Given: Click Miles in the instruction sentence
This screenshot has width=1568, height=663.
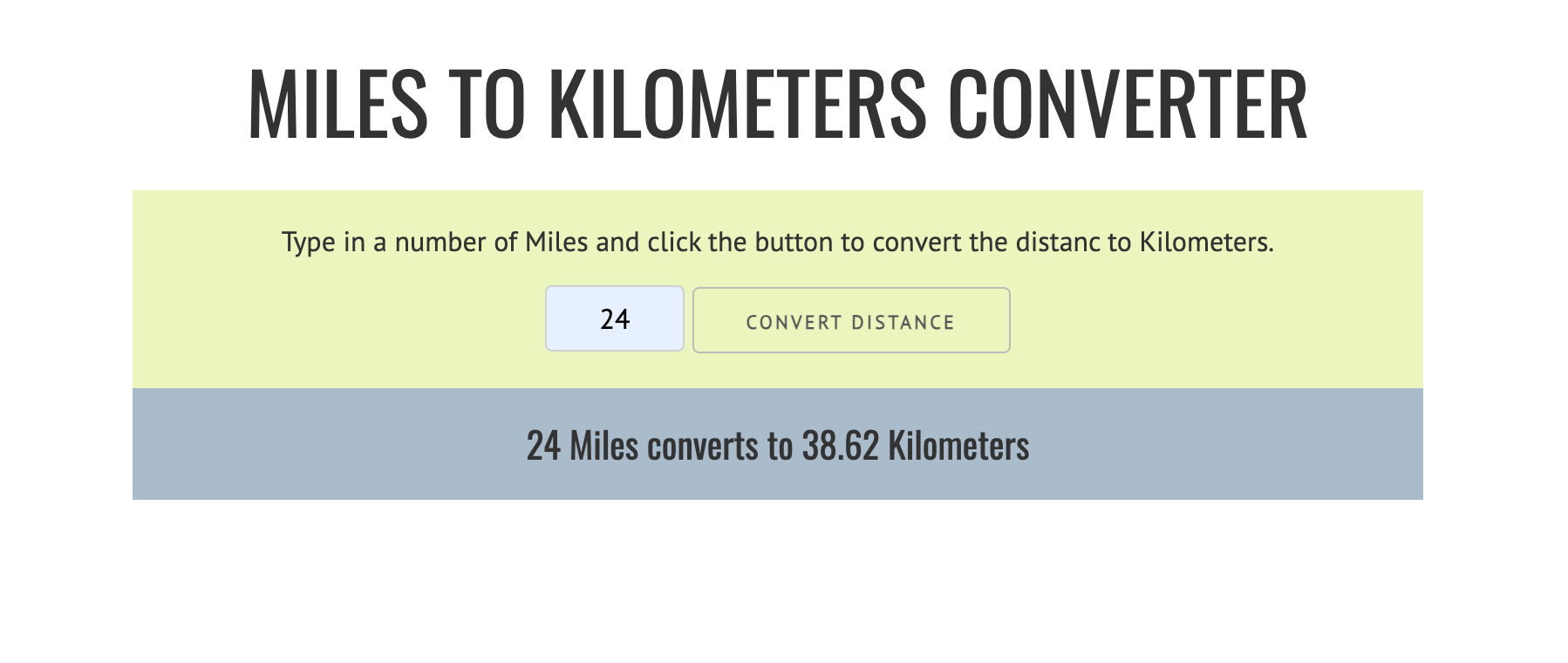Looking at the screenshot, I should coord(556,242).
